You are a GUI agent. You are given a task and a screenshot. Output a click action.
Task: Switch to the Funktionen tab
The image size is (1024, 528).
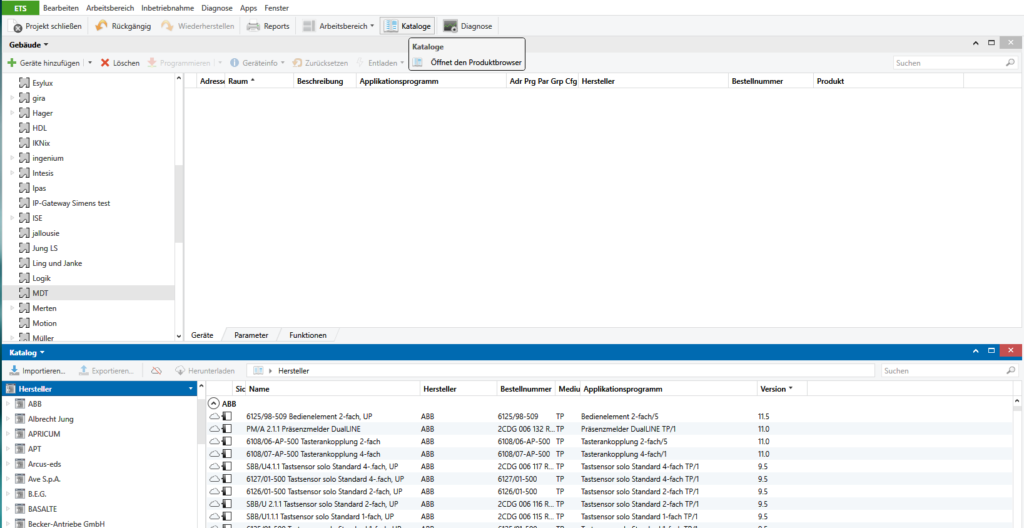pyautogui.click(x=307, y=335)
